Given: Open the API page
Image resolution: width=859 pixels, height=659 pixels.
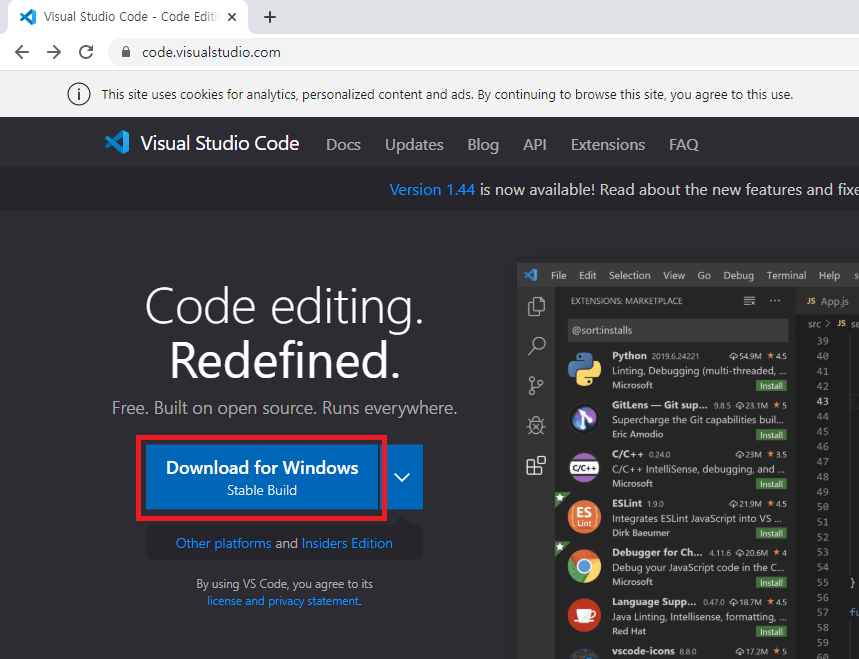Looking at the screenshot, I should 535,145.
